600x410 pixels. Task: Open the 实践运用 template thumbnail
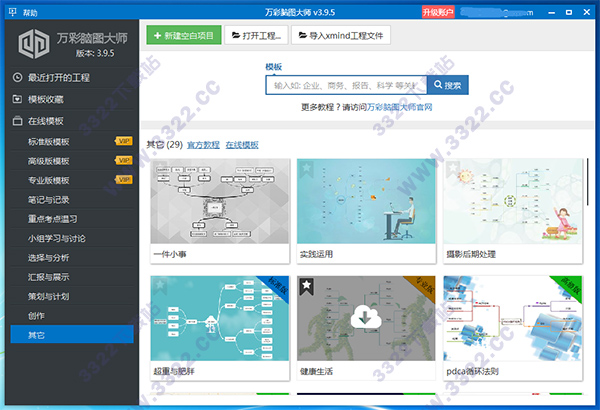[366, 201]
